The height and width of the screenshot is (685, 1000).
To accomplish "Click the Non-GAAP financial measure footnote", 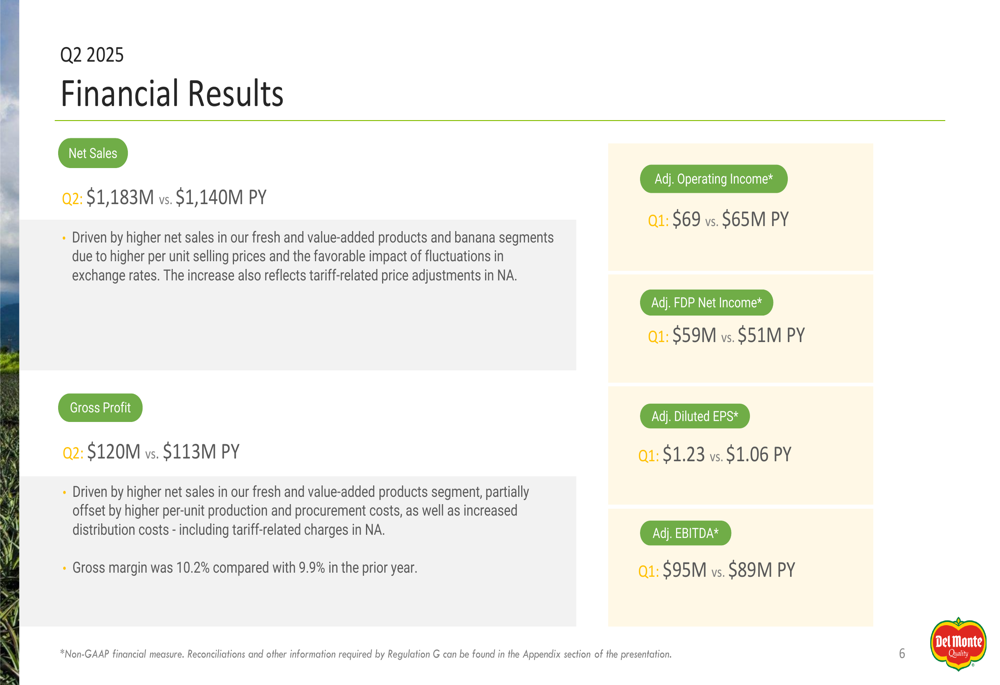I will click(x=365, y=654).
